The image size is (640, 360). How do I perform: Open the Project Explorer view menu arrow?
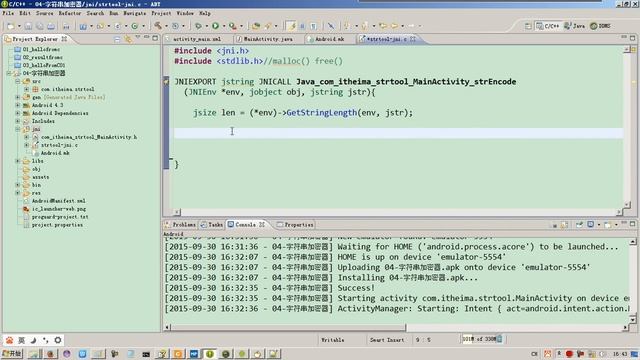138,38
